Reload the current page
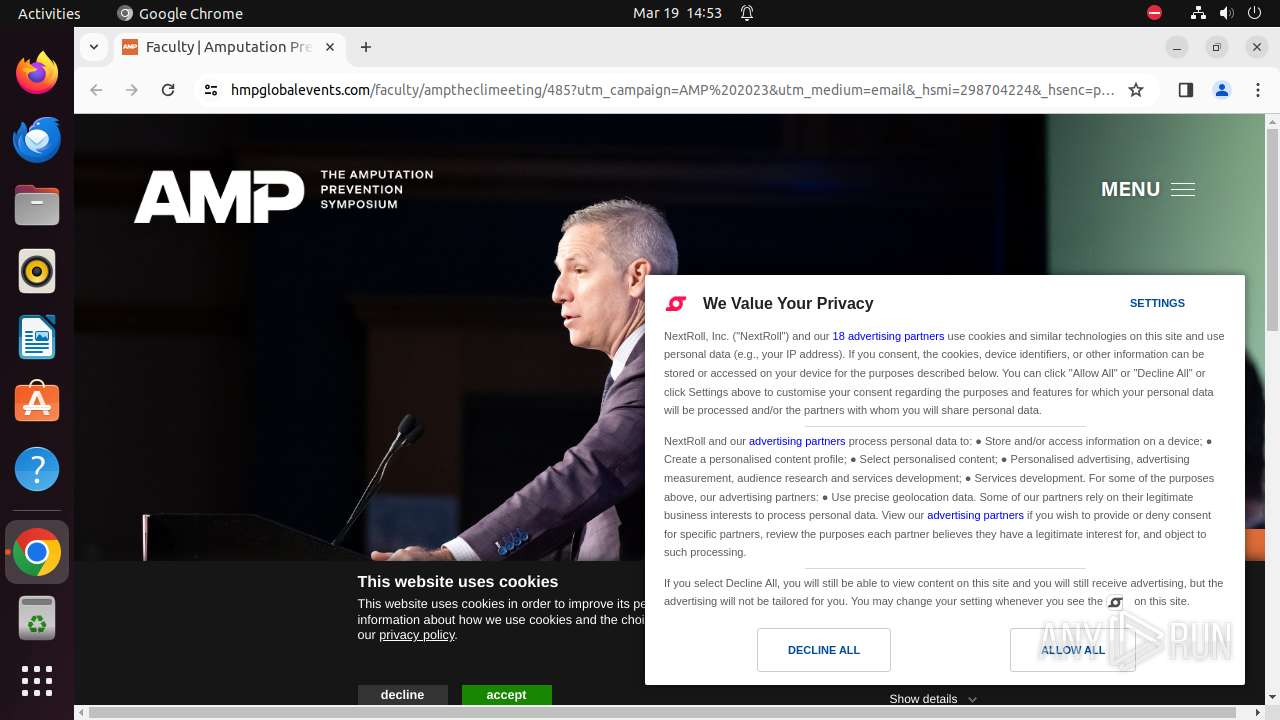The width and height of the screenshot is (1280, 720). tap(168, 90)
